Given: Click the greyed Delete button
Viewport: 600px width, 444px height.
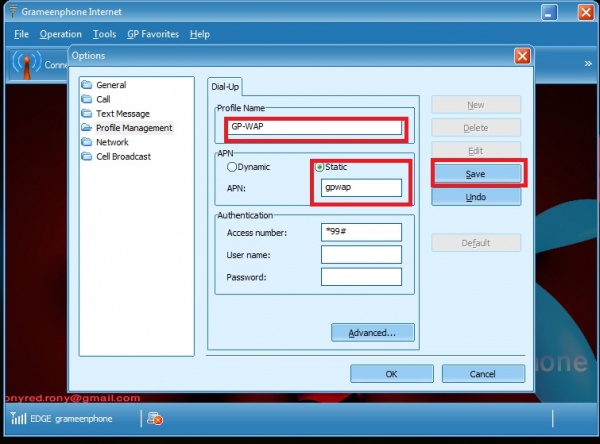Looking at the screenshot, I should click(476, 128).
